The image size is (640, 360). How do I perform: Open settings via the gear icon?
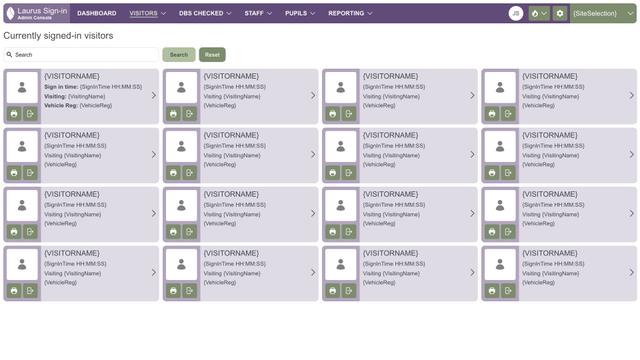click(560, 13)
